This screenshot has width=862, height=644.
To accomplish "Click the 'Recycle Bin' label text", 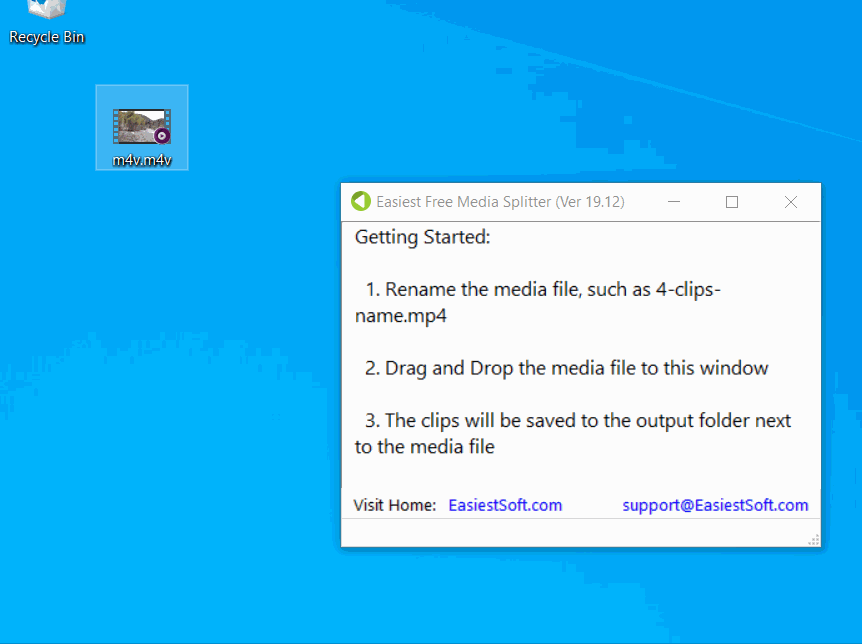I will click(x=47, y=37).
